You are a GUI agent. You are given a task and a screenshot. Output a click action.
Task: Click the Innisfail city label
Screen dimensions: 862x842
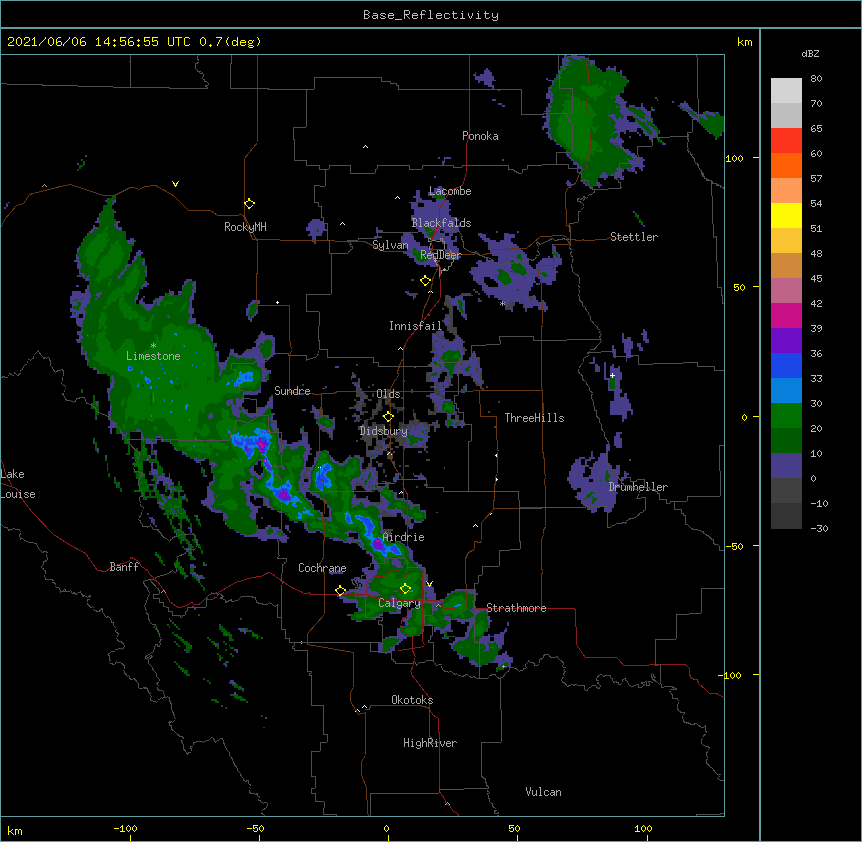[415, 326]
